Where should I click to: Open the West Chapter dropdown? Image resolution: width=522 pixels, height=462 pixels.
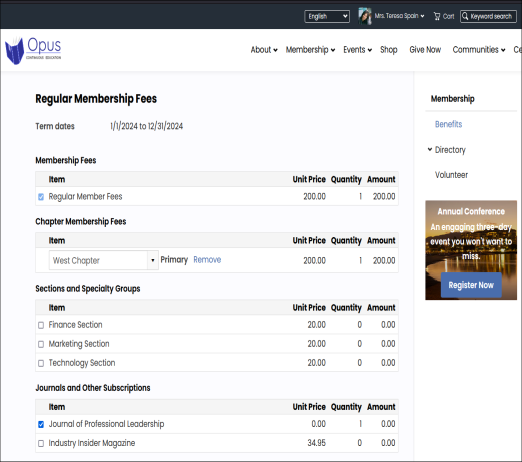[104, 260]
